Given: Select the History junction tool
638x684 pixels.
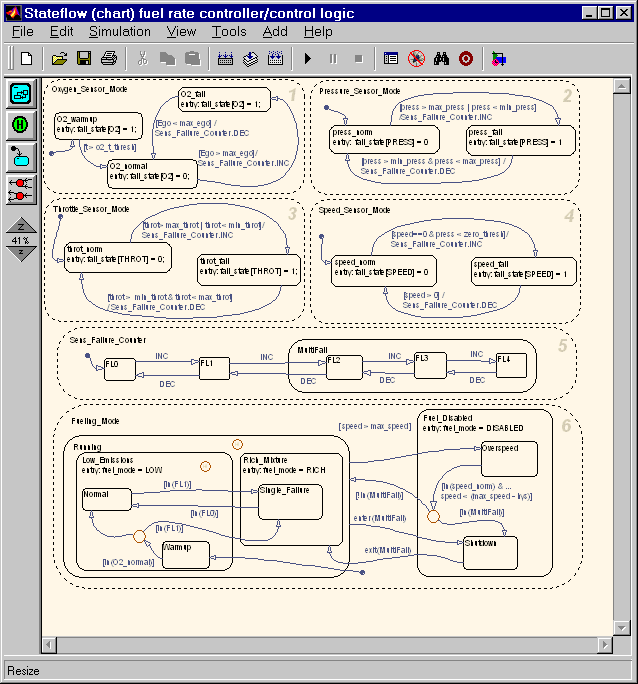Looking at the screenshot, I should (20, 125).
